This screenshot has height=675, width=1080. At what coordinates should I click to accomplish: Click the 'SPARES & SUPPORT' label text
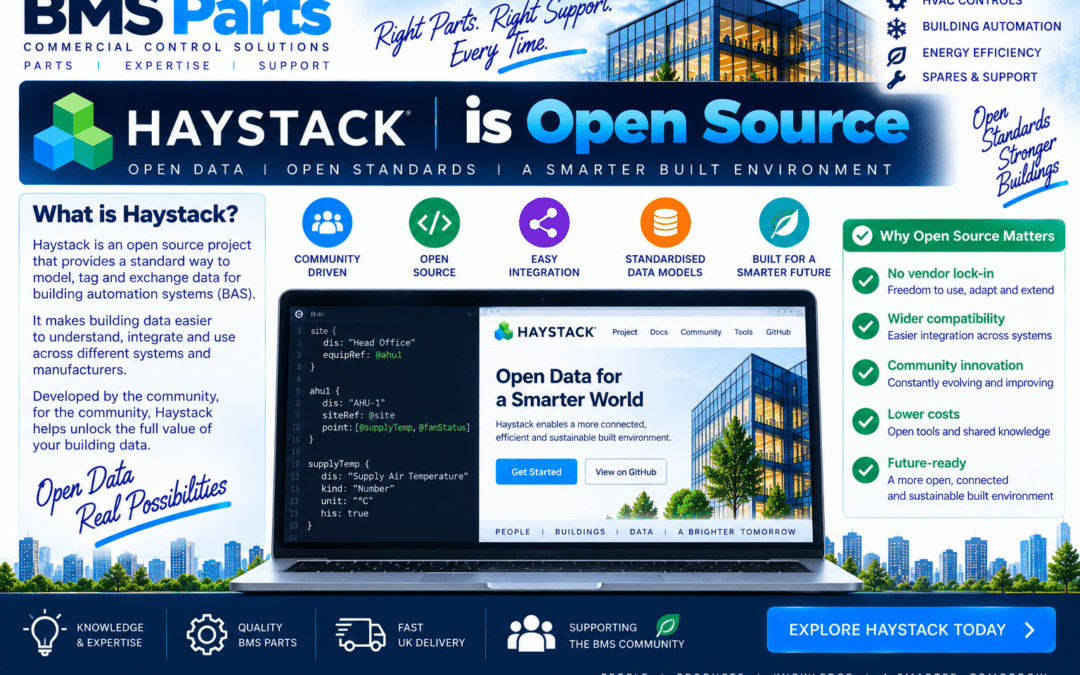pyautogui.click(x=979, y=77)
